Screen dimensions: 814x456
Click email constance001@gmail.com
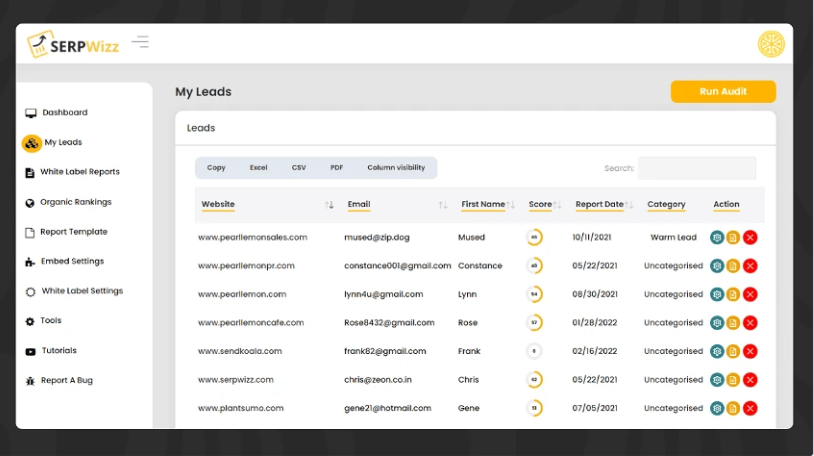pyautogui.click(x=398, y=266)
